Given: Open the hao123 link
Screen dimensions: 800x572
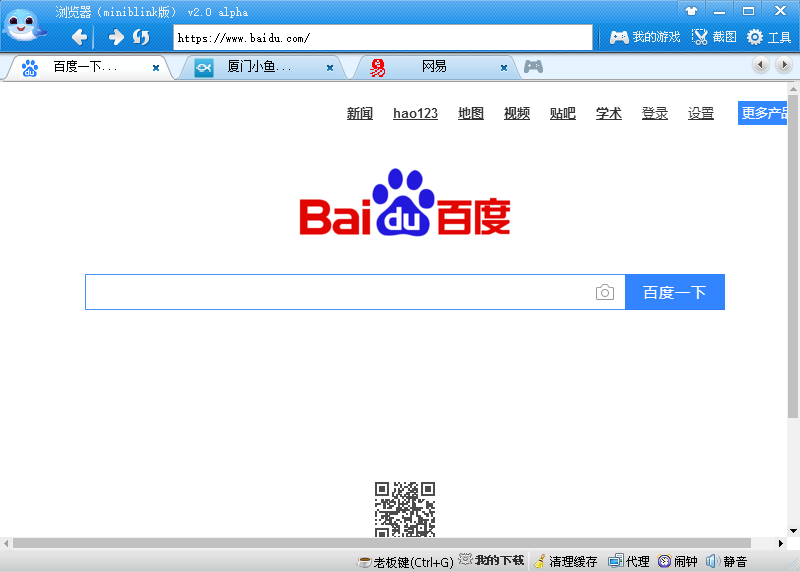Looking at the screenshot, I should [x=415, y=113].
